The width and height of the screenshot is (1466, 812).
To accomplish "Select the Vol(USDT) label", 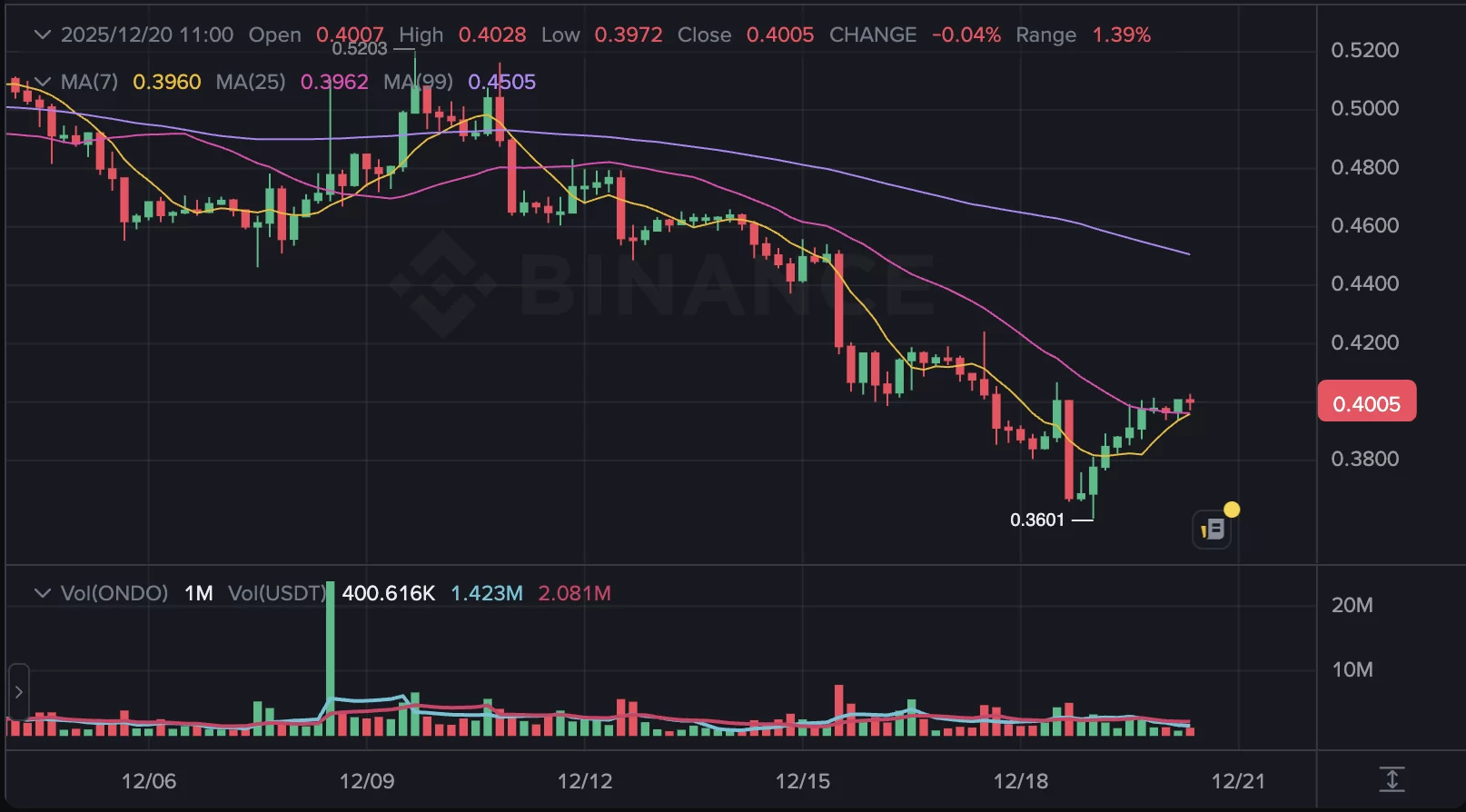I will 277,593.
